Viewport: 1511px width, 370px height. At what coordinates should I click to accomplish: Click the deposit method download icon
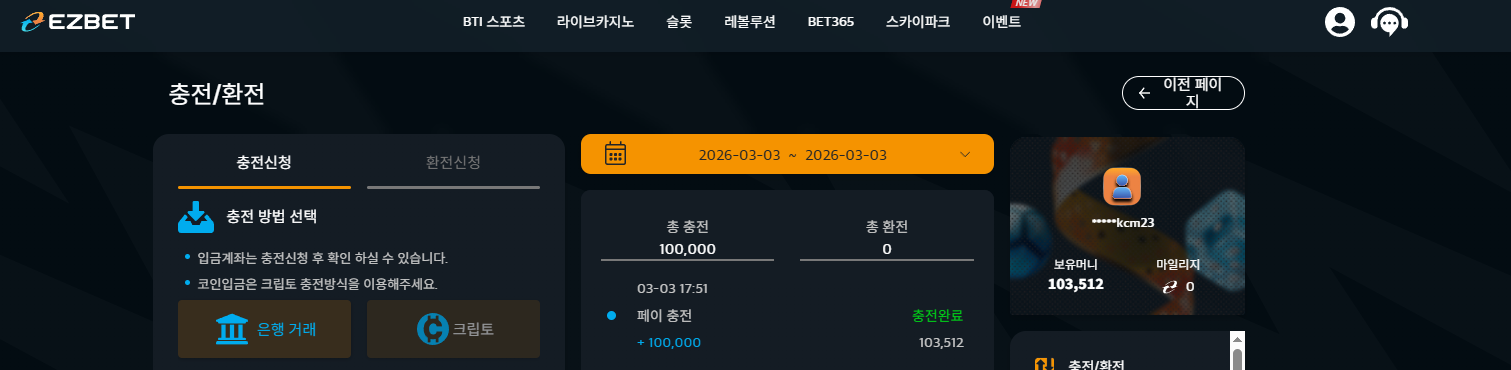pos(196,216)
